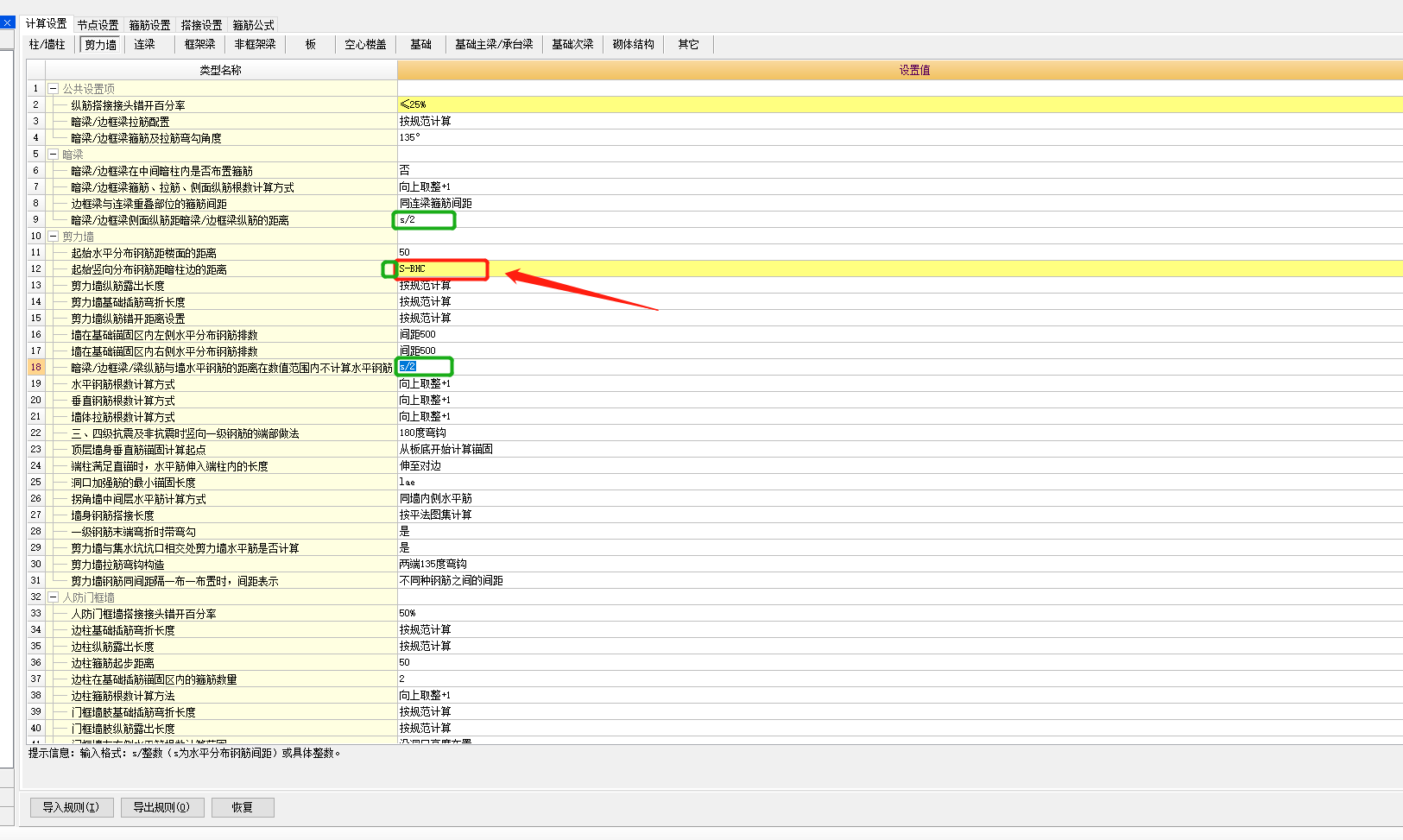1403x840 pixels.
Task: Select the 框架梁 category tab
Action: pos(199,44)
